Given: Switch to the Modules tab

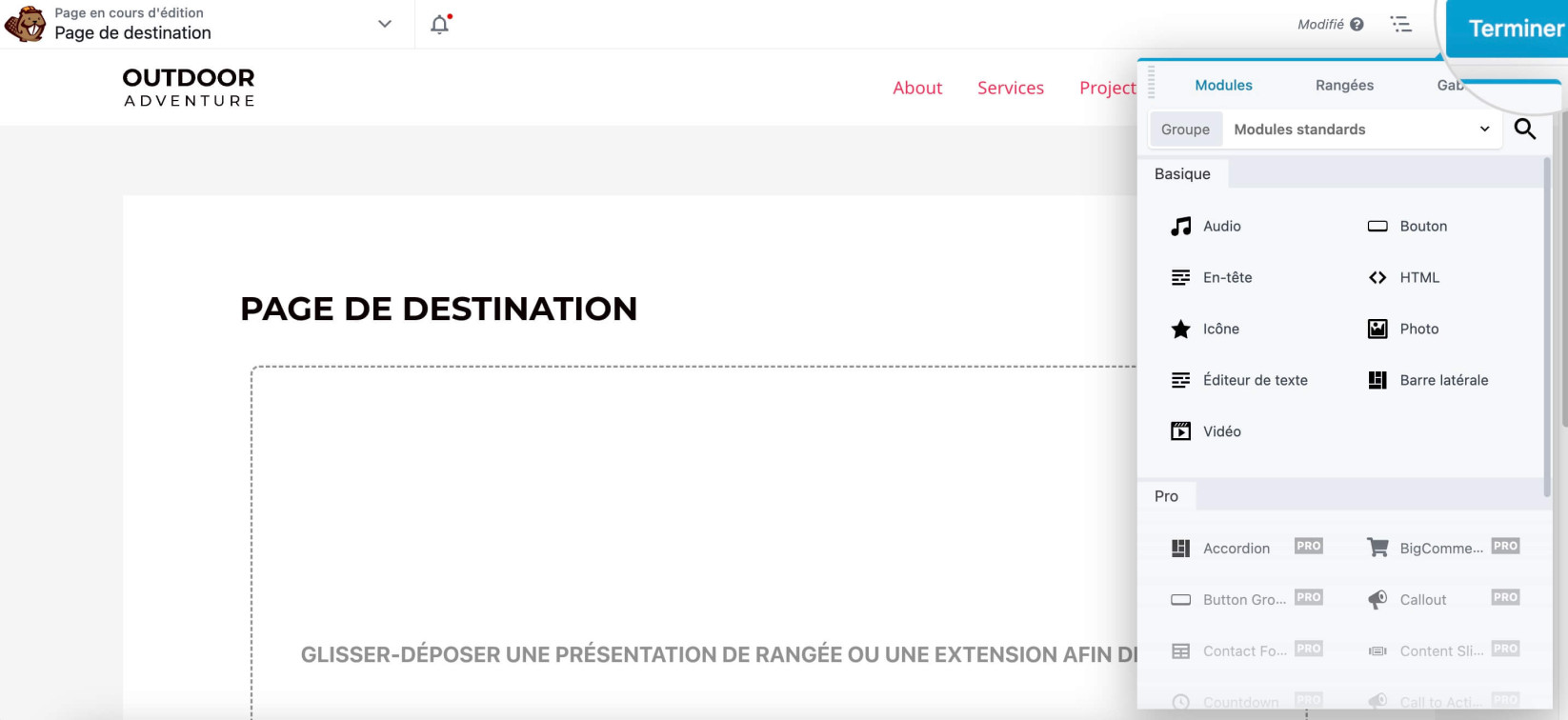Looking at the screenshot, I should 1223,85.
